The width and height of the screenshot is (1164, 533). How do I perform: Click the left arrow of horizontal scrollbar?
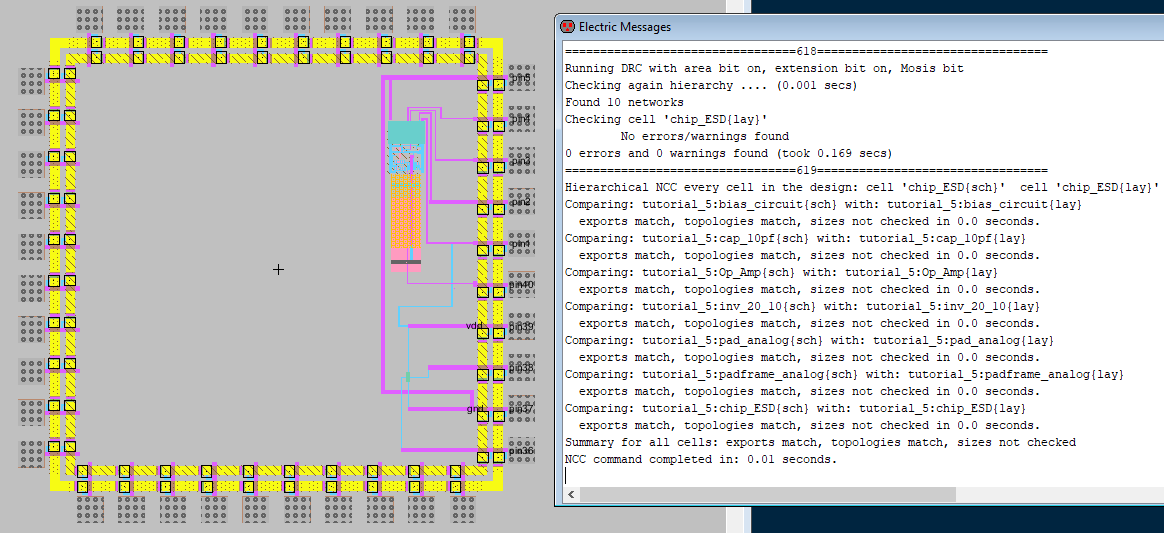point(569,494)
